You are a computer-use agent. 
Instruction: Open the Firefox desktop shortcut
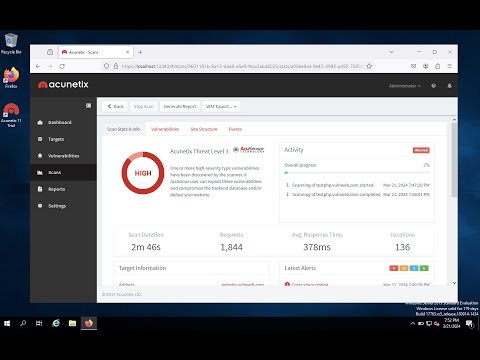[11, 78]
